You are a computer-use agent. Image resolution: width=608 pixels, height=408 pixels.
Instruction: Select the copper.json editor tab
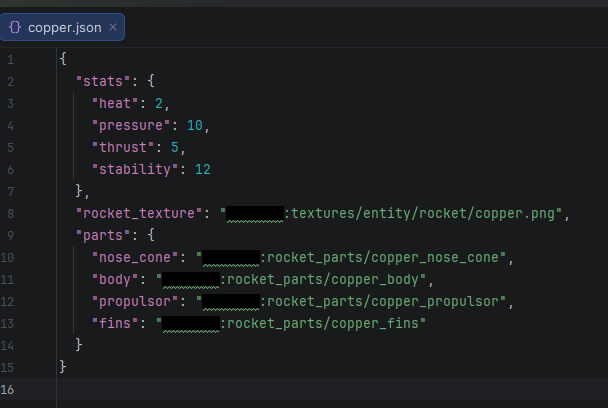(62, 27)
